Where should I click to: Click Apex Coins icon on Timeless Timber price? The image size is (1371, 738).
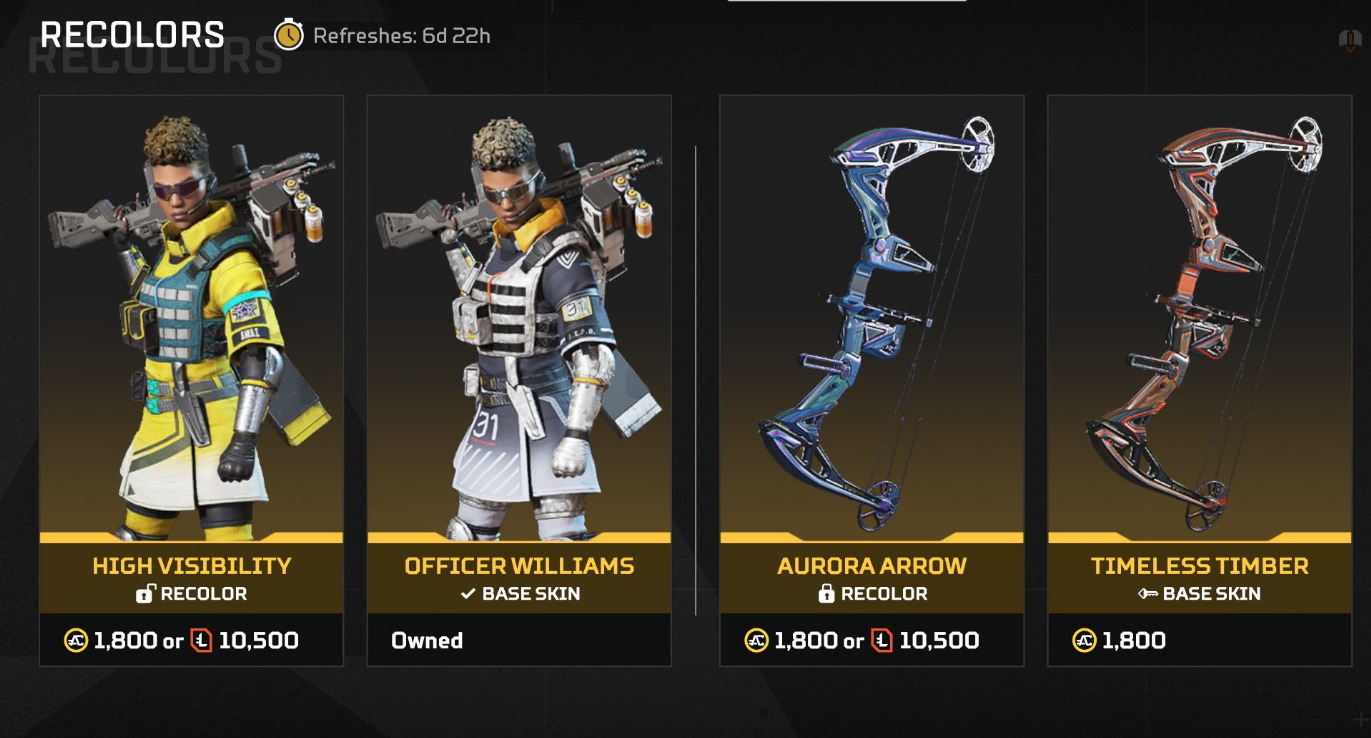pos(1085,641)
